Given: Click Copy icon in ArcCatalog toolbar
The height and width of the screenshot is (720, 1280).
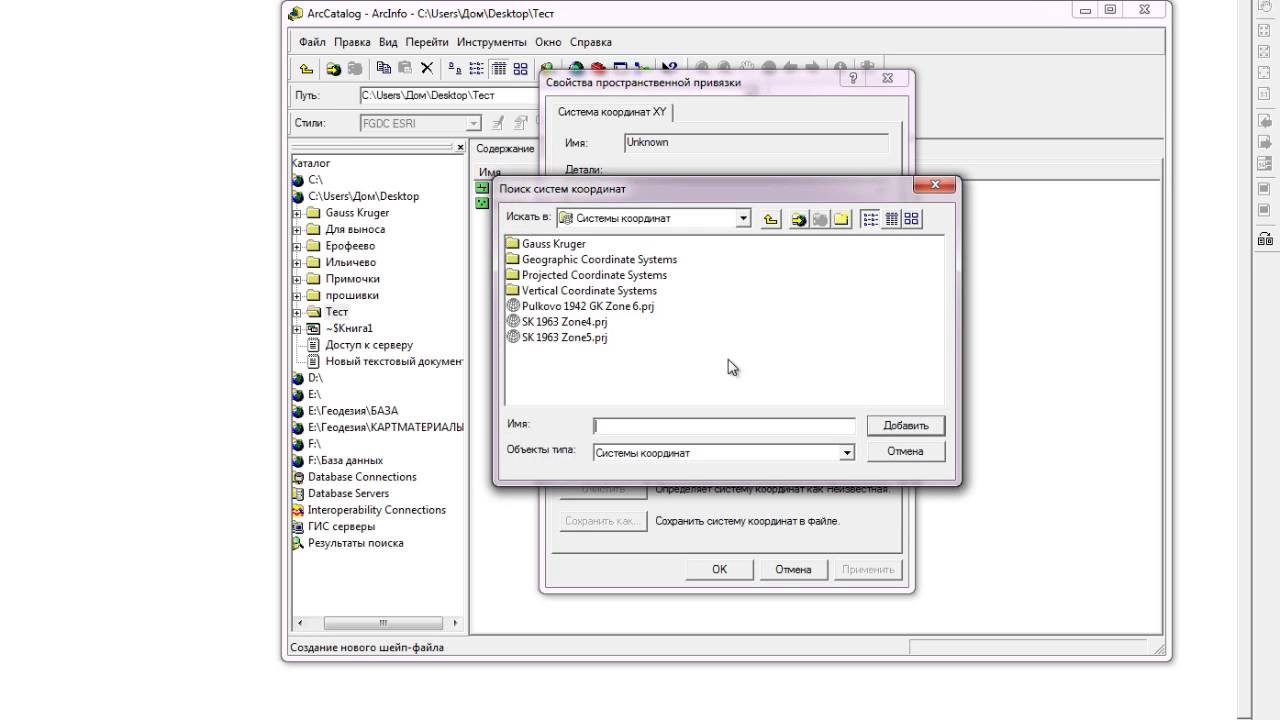Looking at the screenshot, I should pos(383,69).
